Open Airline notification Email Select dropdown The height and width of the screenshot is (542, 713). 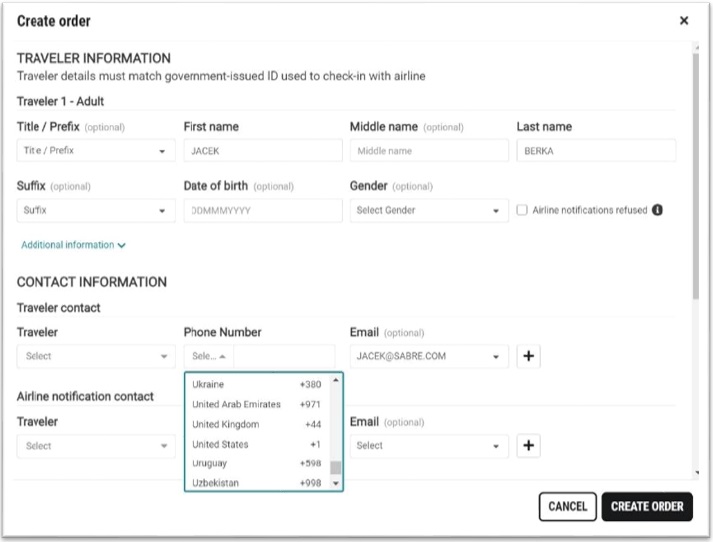tap(429, 446)
